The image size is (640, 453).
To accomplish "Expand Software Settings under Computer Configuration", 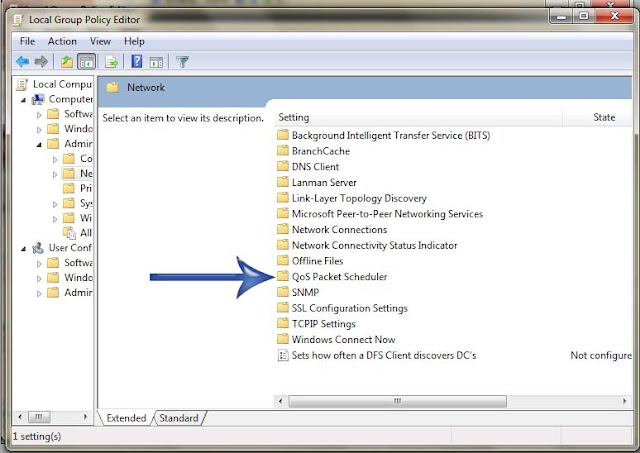I will click(x=39, y=115).
